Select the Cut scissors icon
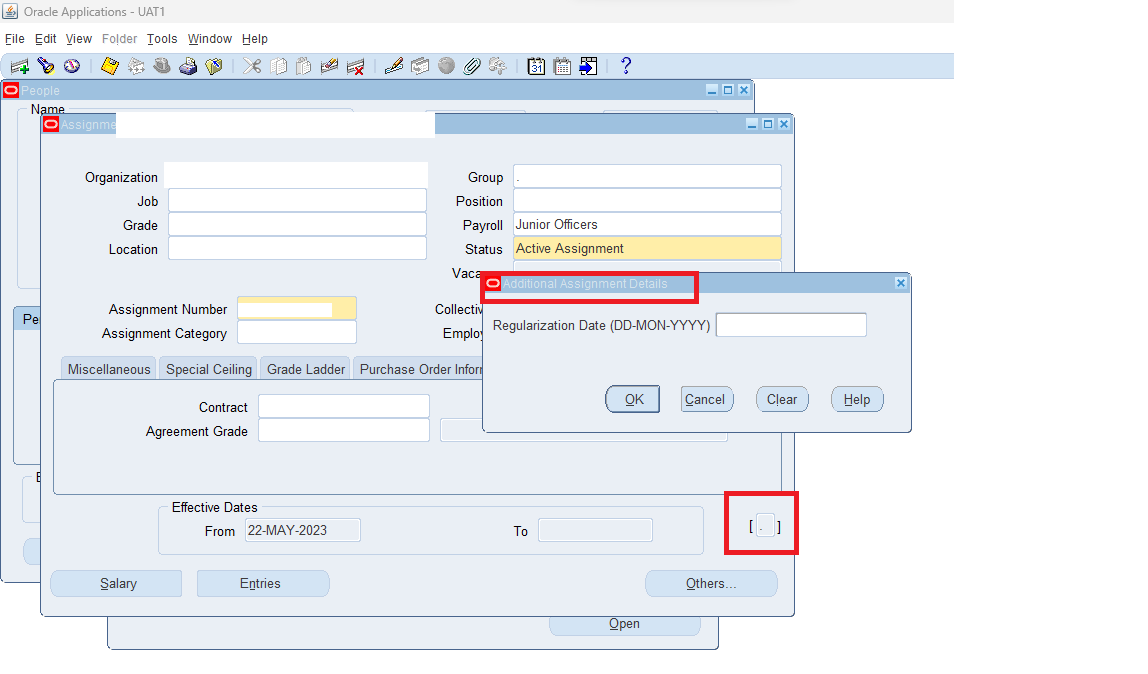Viewport: 1148px width, 674px height. (x=252, y=66)
